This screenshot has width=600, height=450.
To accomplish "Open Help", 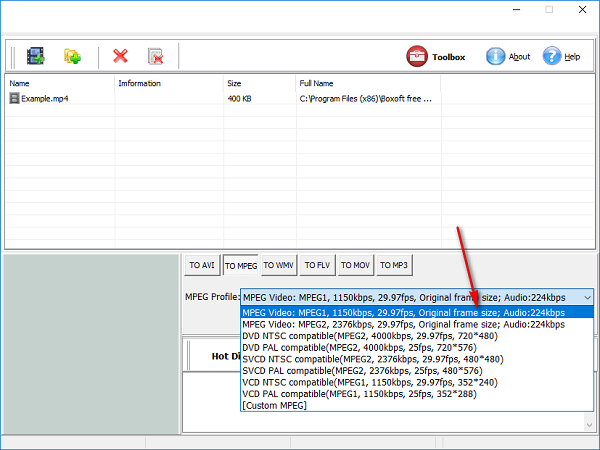I will 561,57.
